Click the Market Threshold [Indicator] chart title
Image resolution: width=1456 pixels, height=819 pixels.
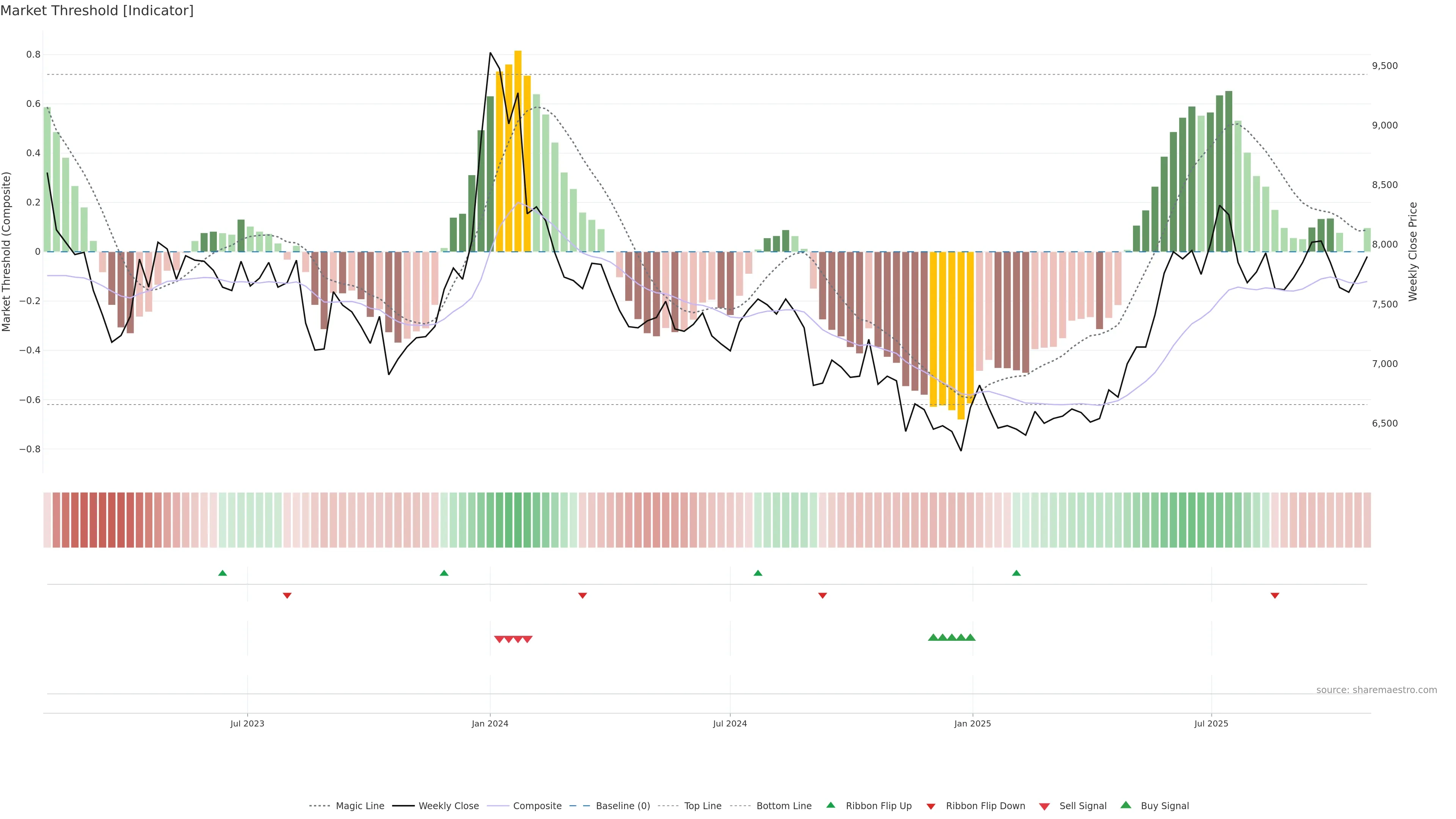(x=97, y=11)
